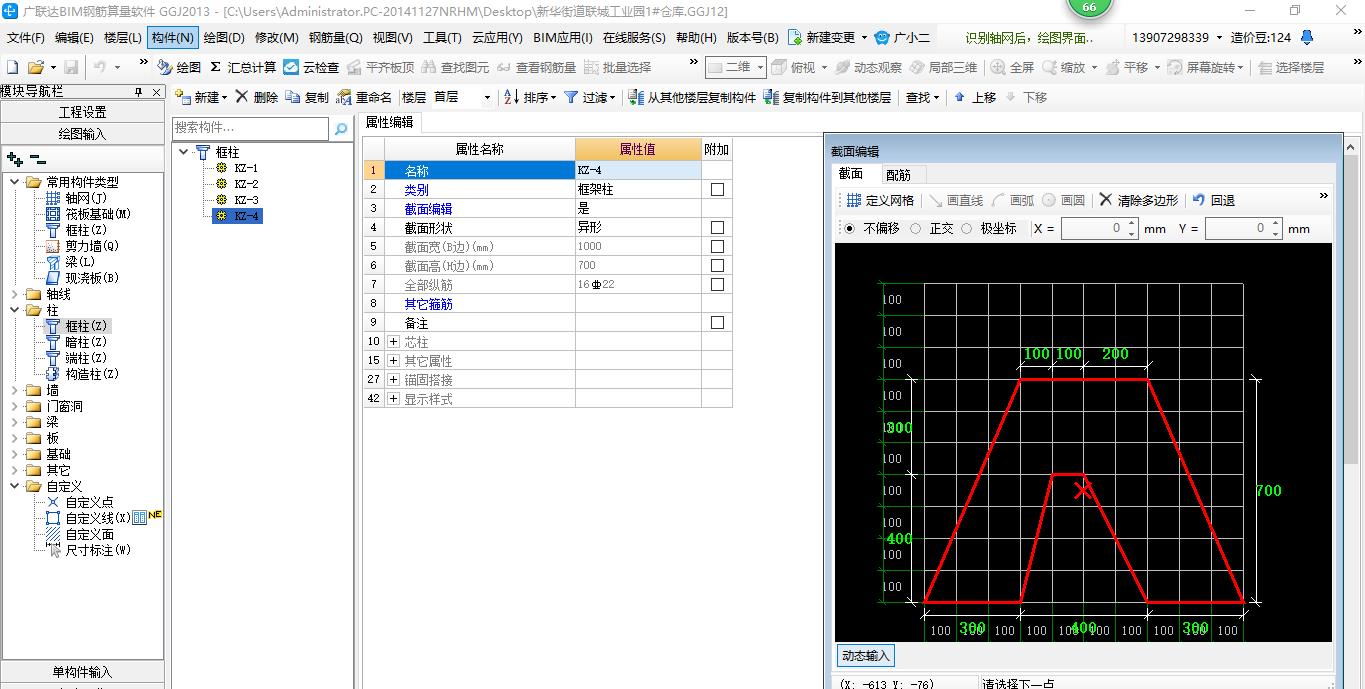Activate 批量选择 batch select tool
Image resolution: width=1365 pixels, height=689 pixels.
pos(617,67)
